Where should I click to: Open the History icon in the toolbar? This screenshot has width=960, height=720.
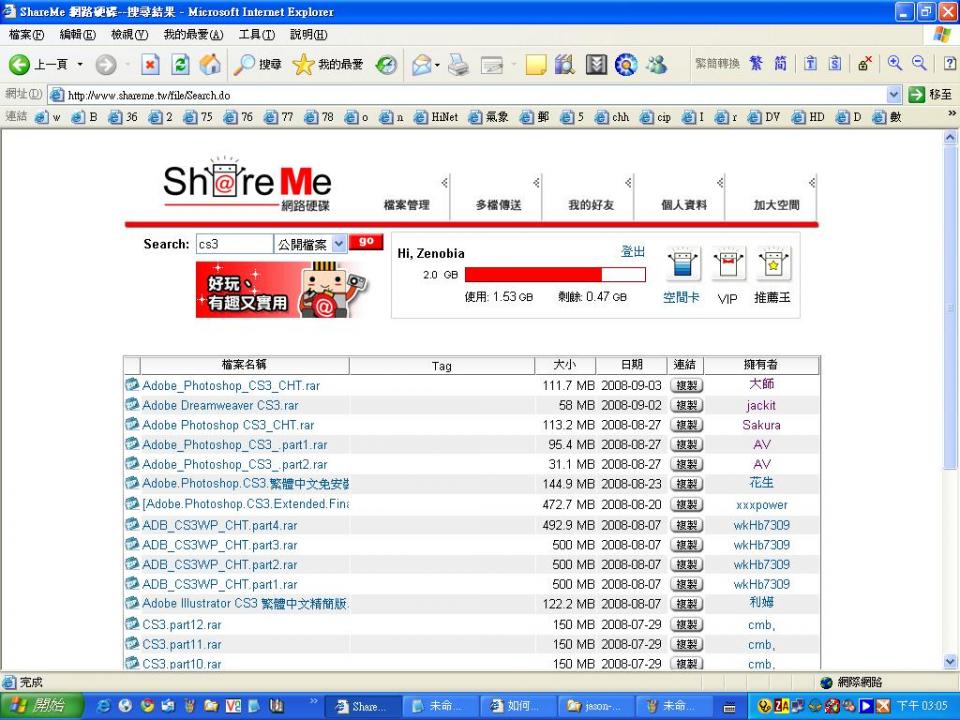click(386, 64)
